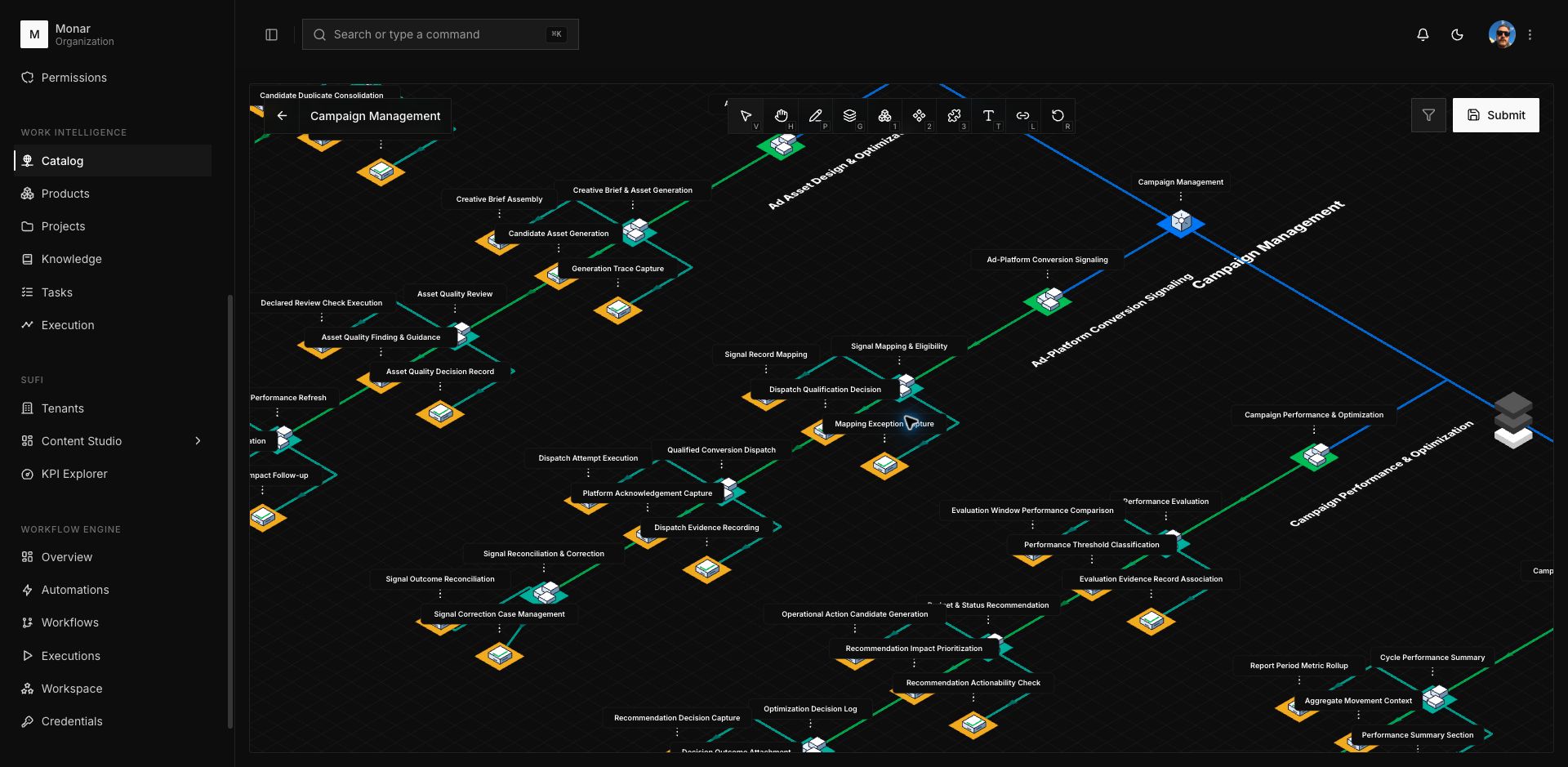Screen dimensions: 1568x767
Task: Open Knowledge page
Action: pos(113,259)
